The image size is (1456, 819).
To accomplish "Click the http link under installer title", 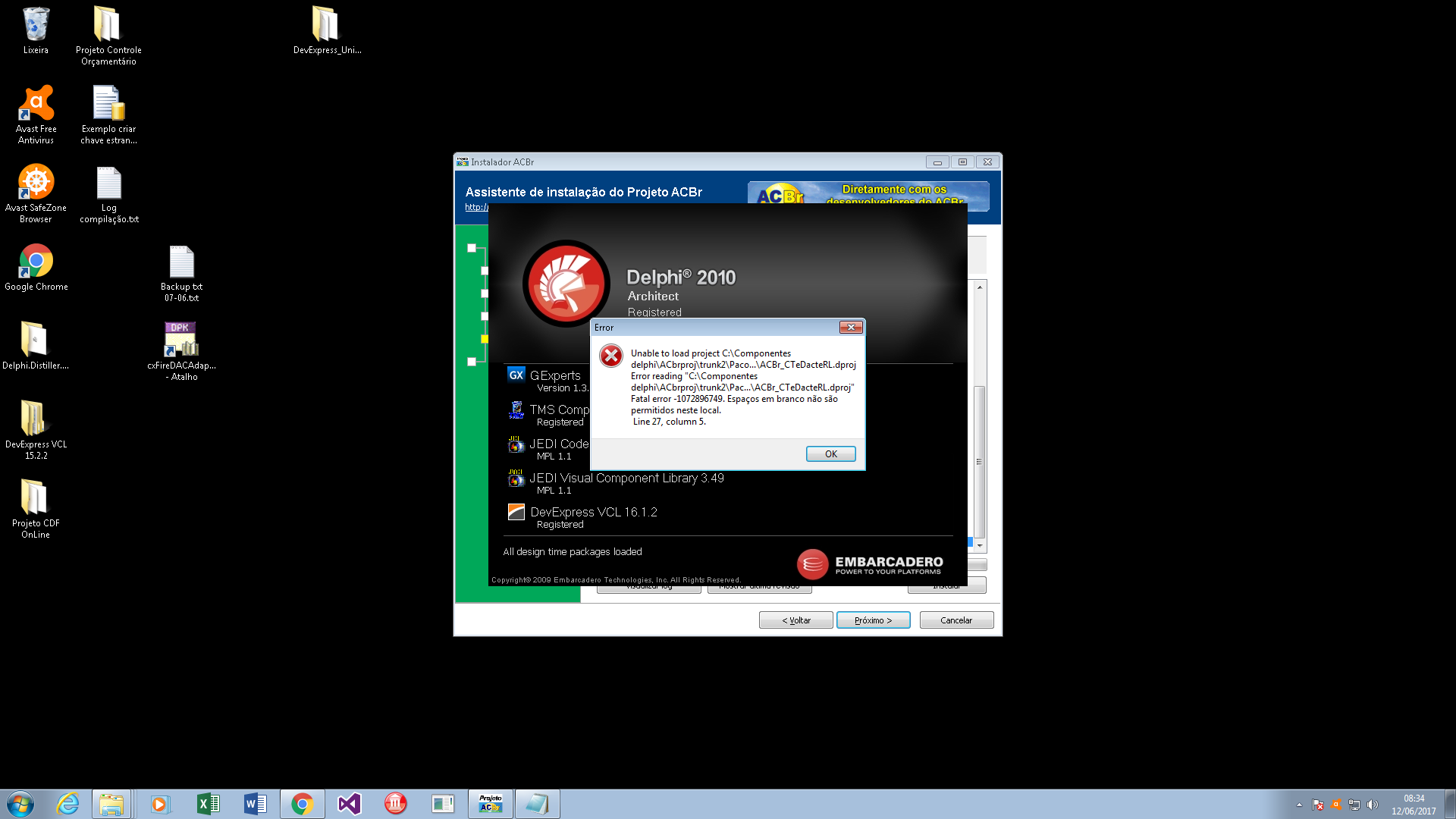I will click(x=476, y=207).
